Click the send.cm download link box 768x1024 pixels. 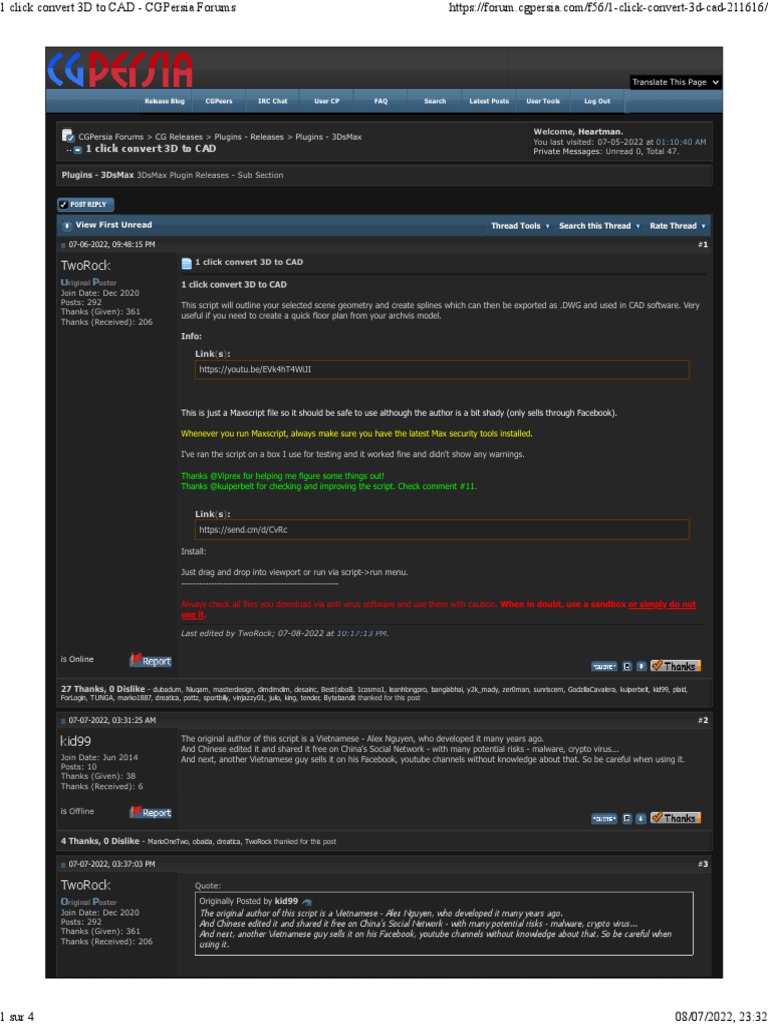tap(442, 530)
